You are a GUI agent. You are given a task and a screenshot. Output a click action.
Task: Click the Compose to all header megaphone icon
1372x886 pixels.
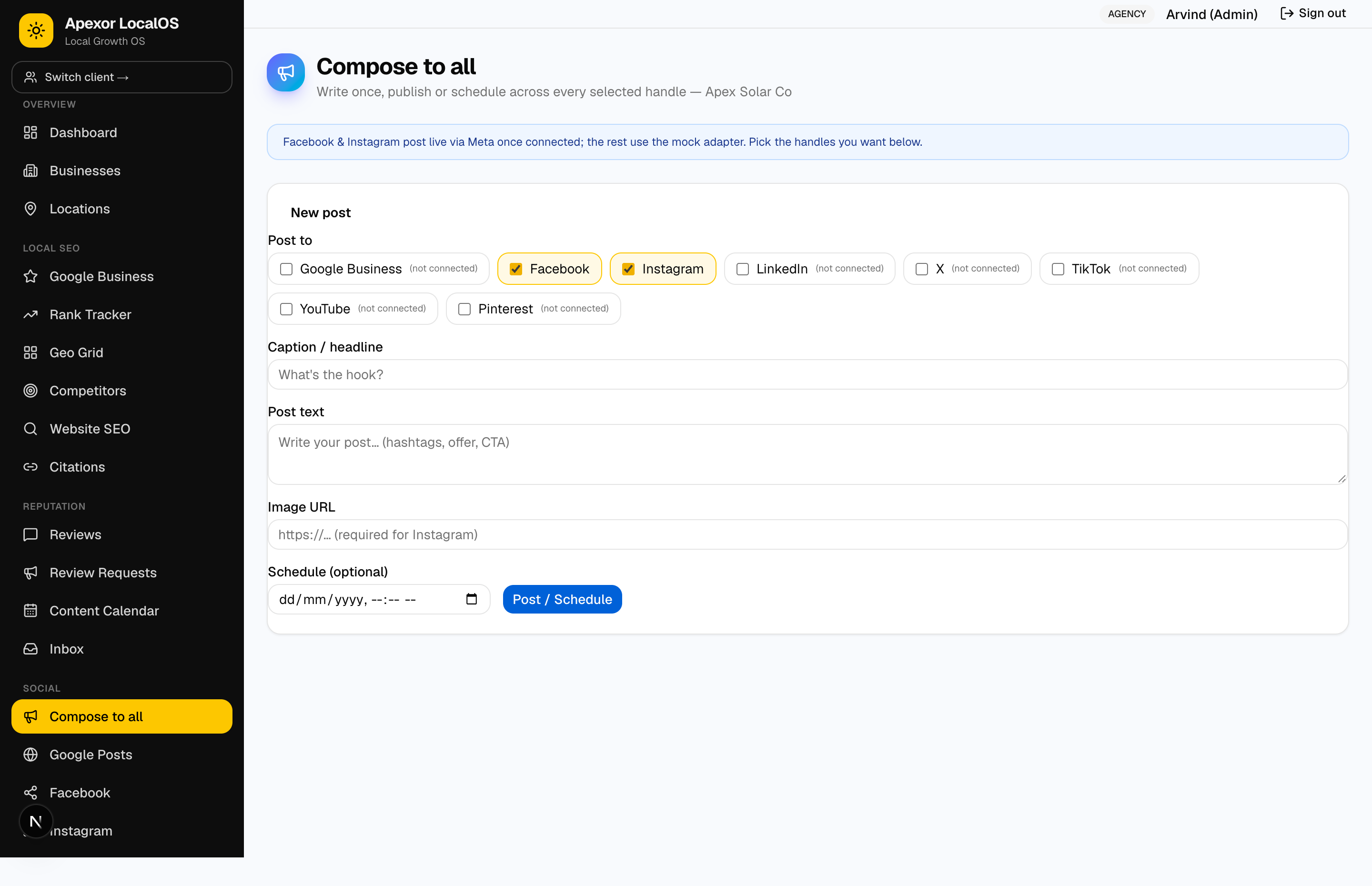point(286,72)
